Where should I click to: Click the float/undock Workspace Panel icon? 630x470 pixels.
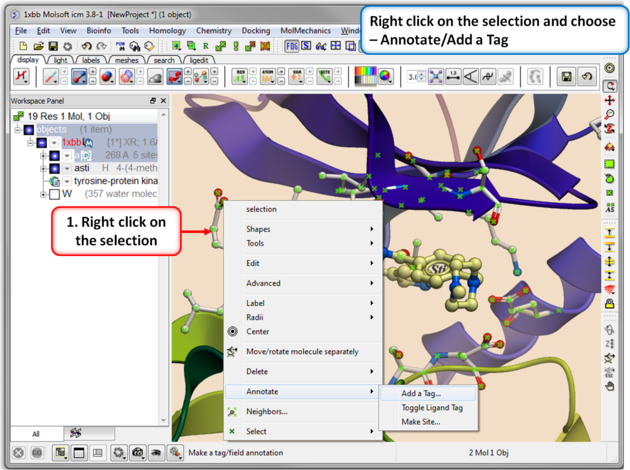click(x=152, y=101)
